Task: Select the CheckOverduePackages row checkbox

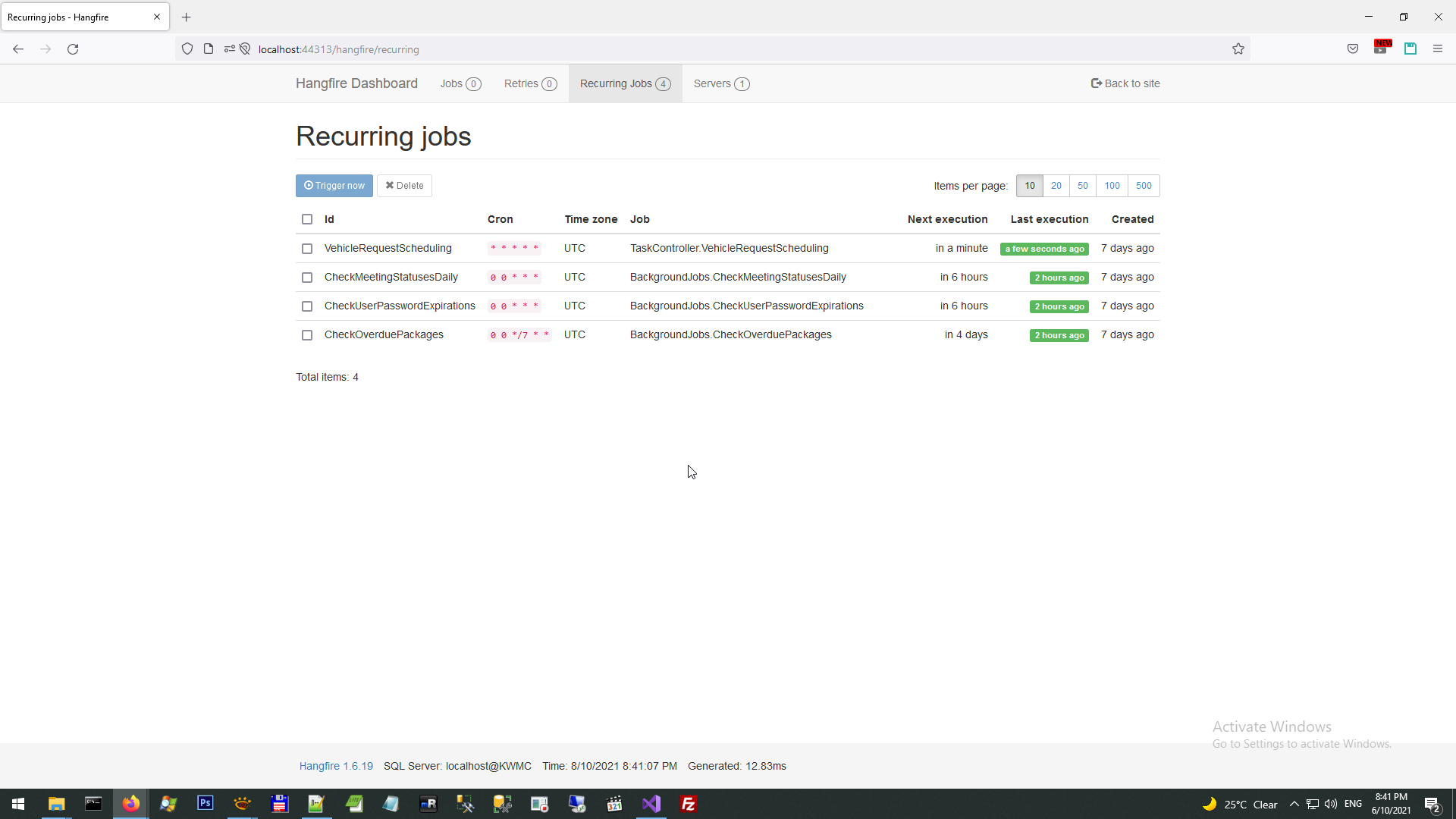Action: pyautogui.click(x=307, y=335)
